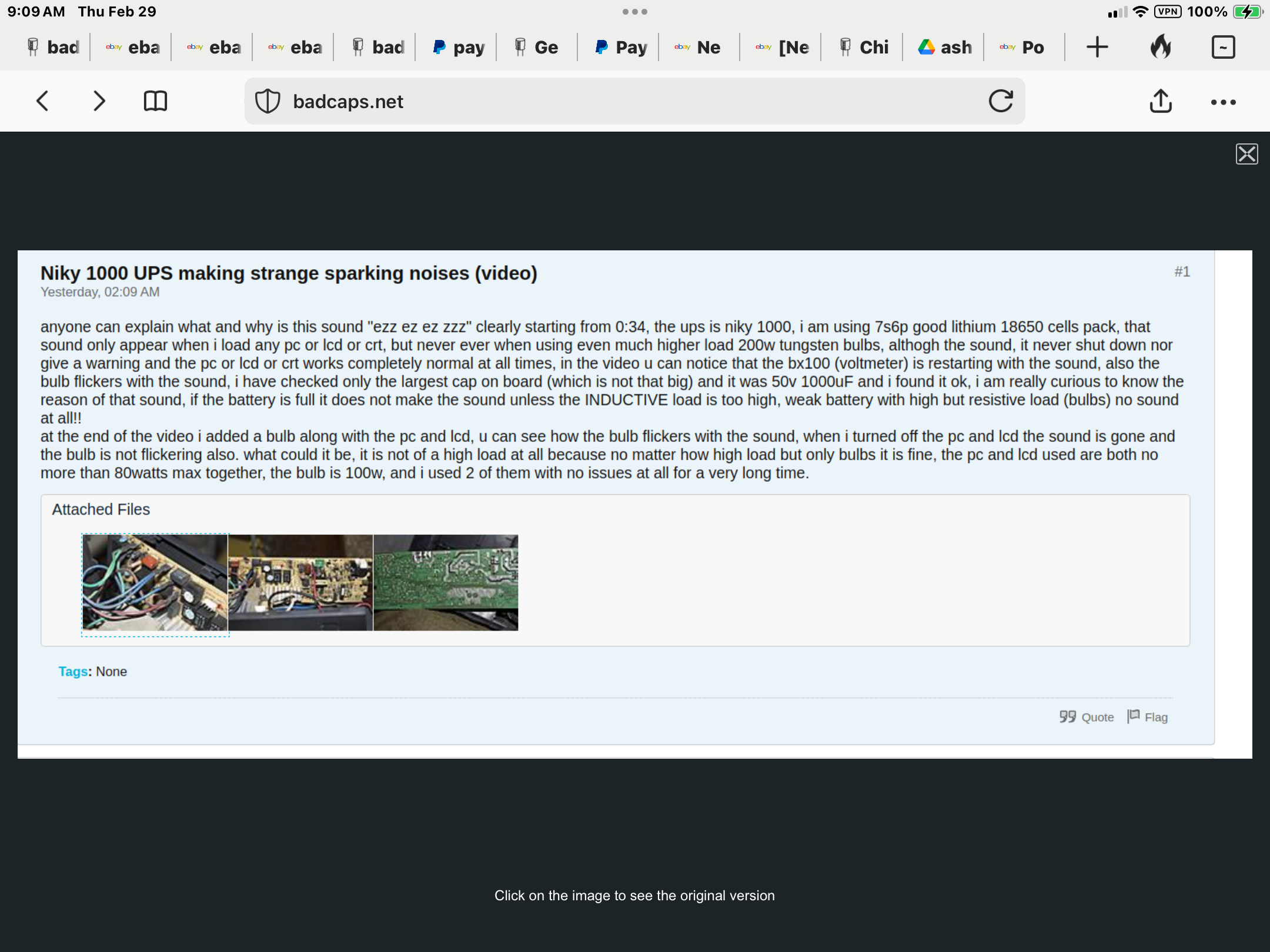This screenshot has width=1270, height=952.
Task: Switch to the 'Chi' badcaps tab
Action: (863, 47)
